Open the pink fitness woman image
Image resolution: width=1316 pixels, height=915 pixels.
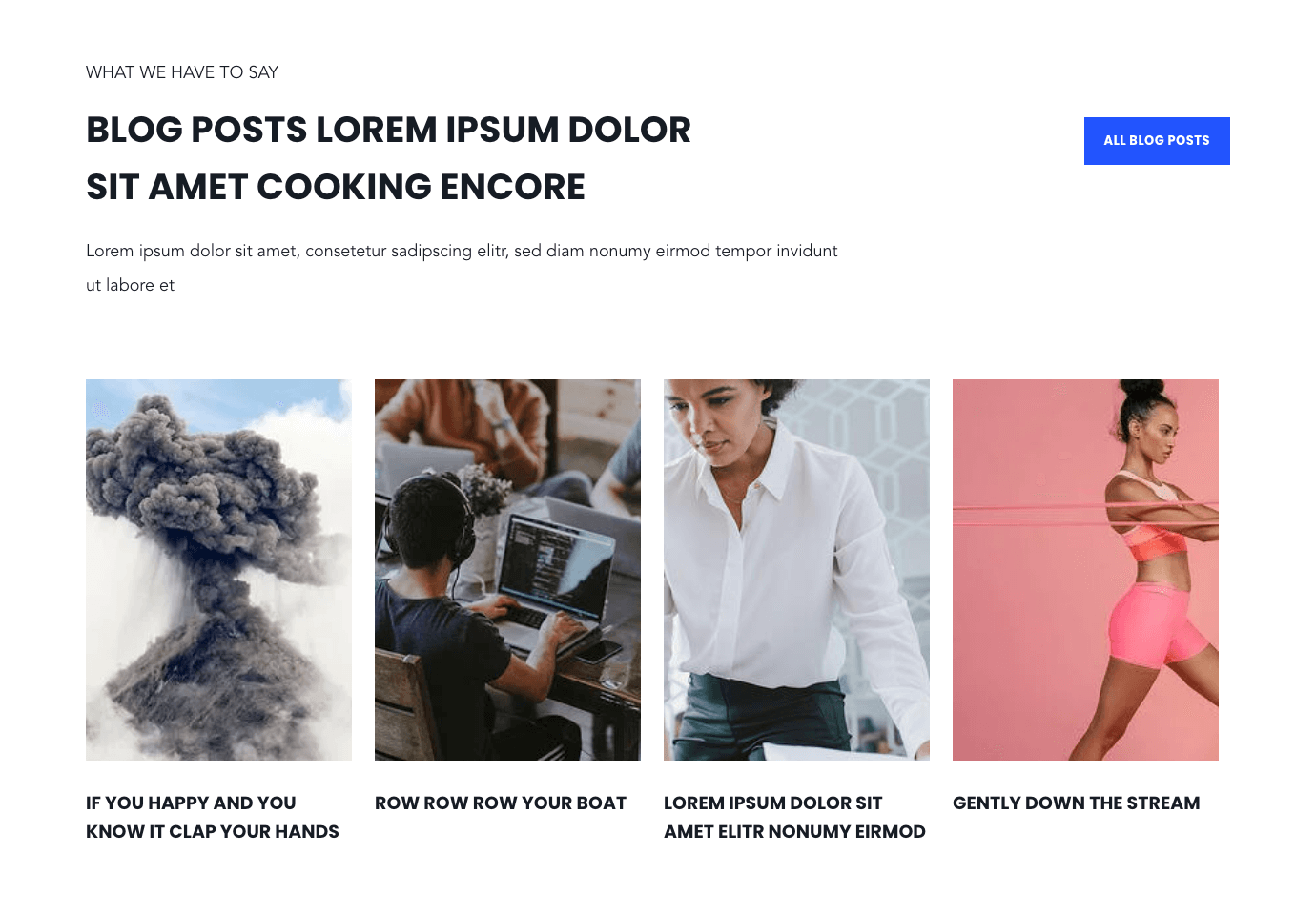click(1085, 570)
